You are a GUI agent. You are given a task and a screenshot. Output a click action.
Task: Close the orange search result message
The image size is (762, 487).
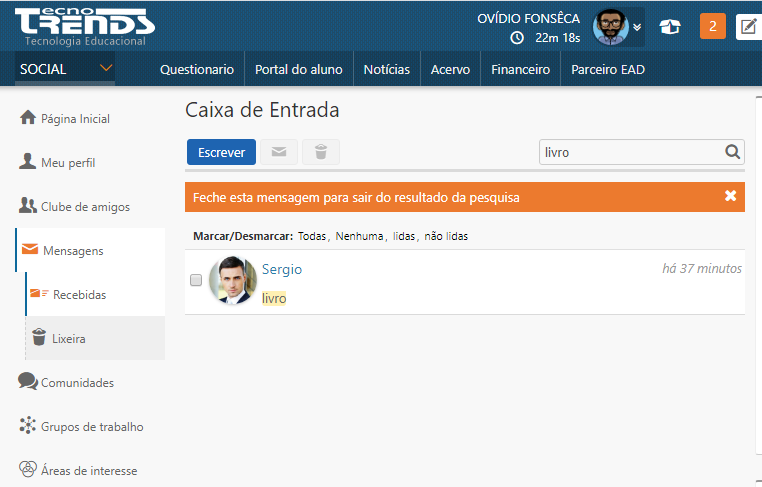(x=730, y=196)
